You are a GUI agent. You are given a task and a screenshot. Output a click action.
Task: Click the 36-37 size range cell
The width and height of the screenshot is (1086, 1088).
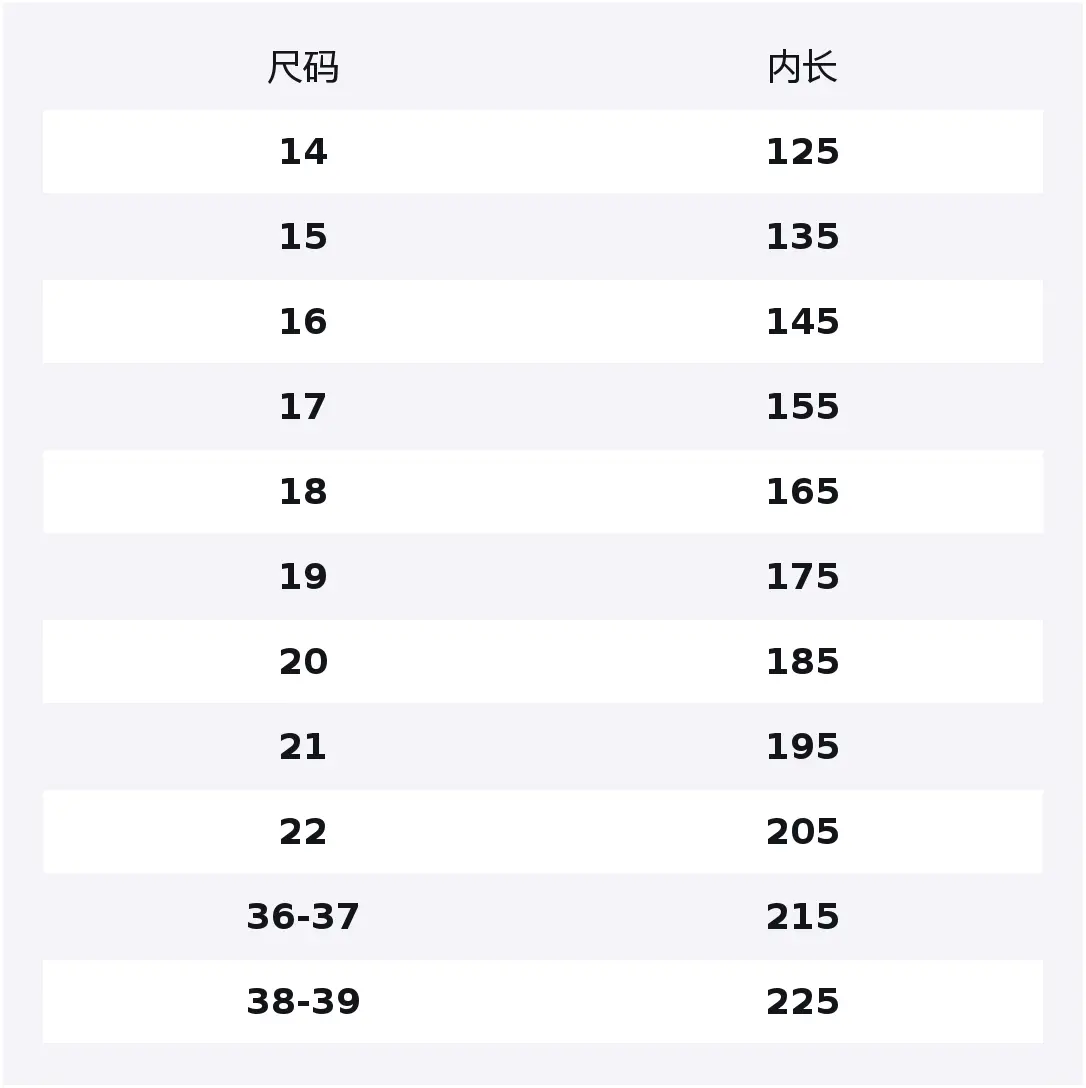point(303,917)
